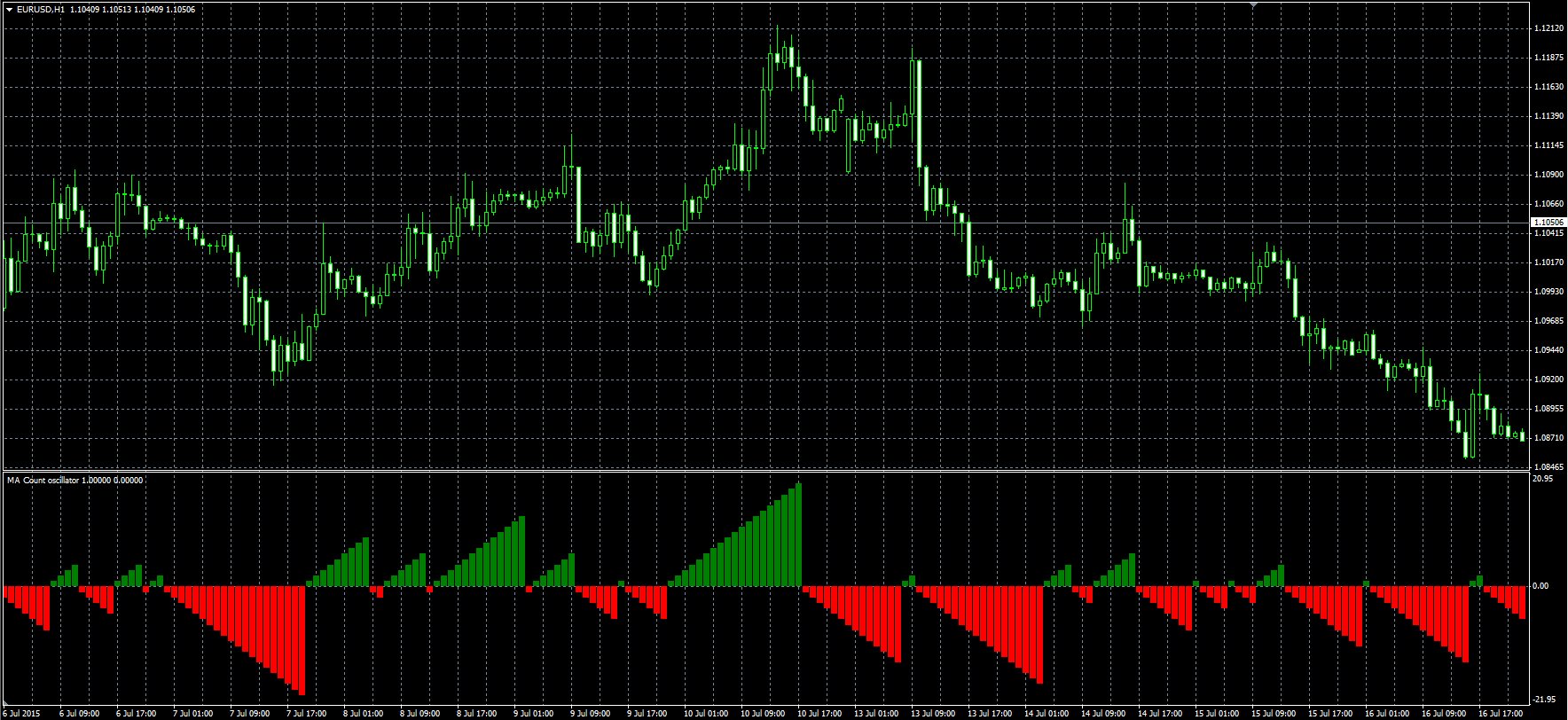The image size is (1568, 720).
Task: Click the 1.11875 price axis label
Action: (x=1548, y=58)
